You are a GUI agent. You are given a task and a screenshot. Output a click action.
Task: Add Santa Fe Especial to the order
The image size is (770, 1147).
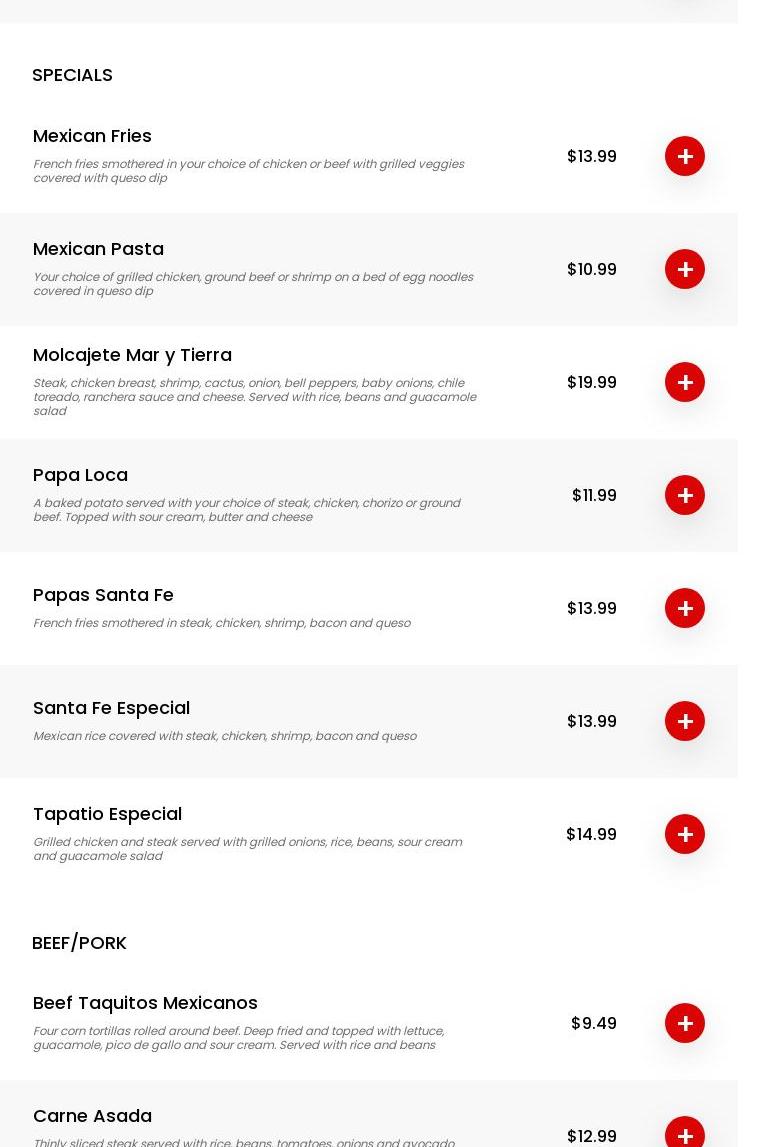point(685,721)
